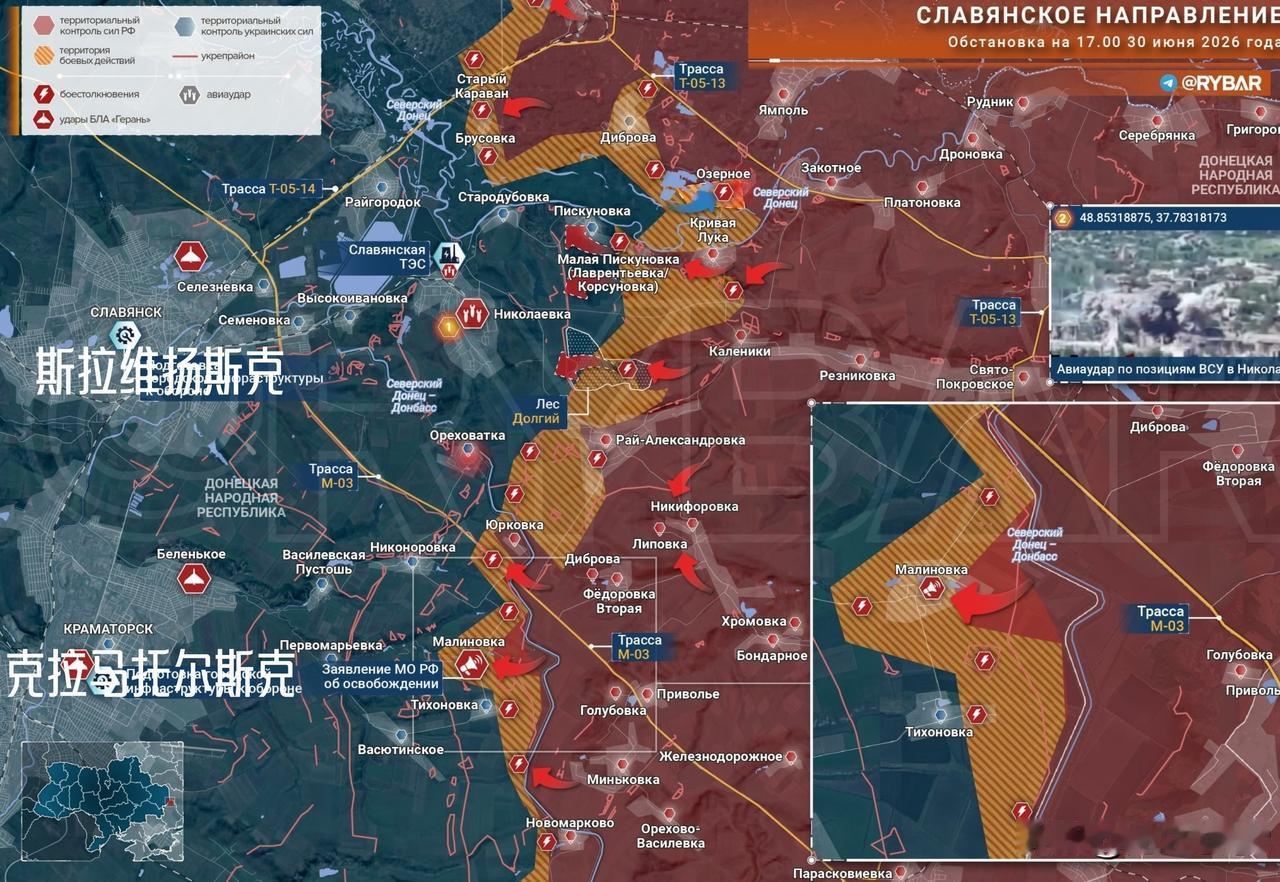This screenshot has height=882, width=1280.
Task: Click the coordinates text 48.85318875, 37.78318173
Action: click(x=1151, y=217)
